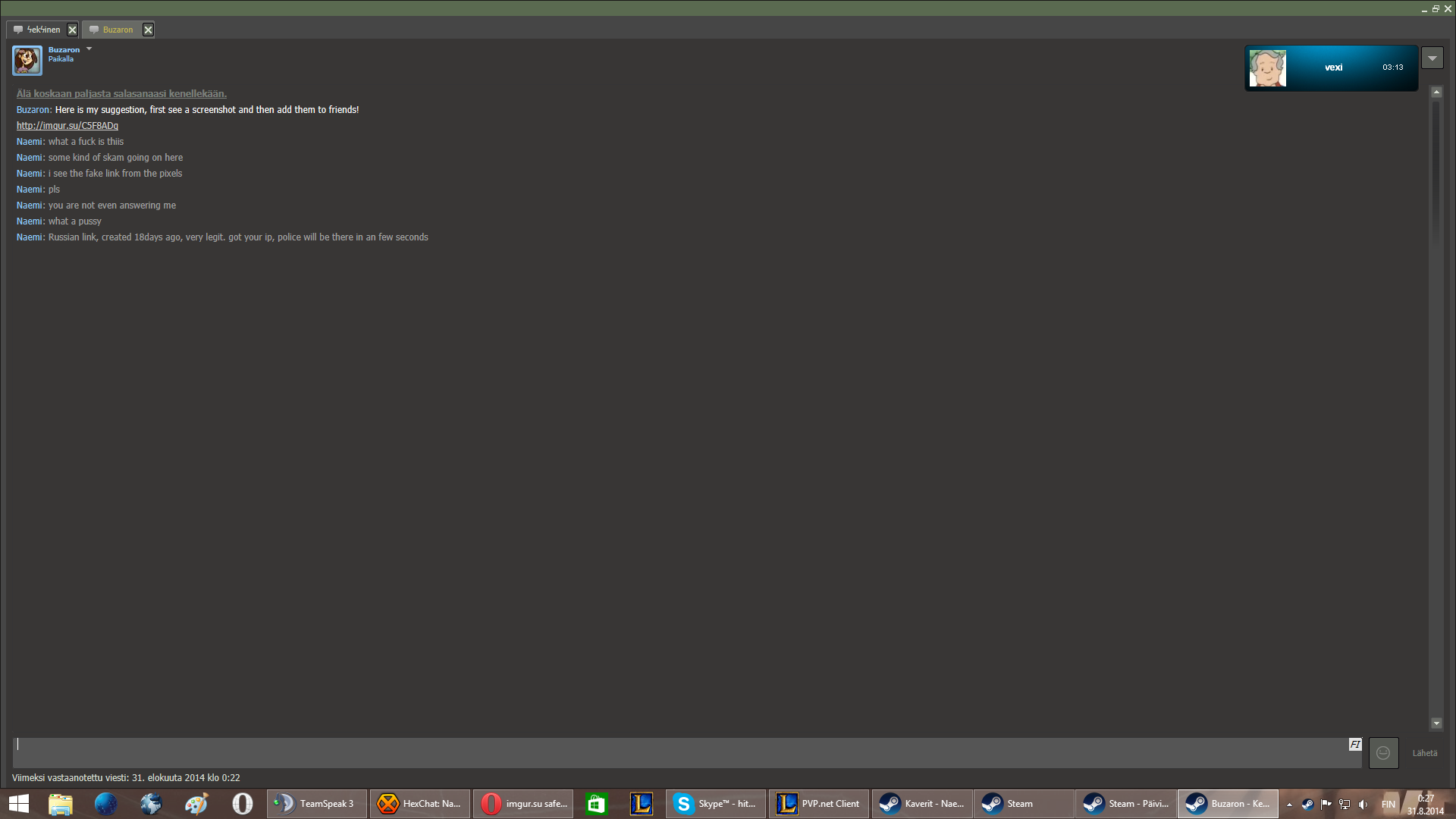Open Skype from the taskbar

716,804
